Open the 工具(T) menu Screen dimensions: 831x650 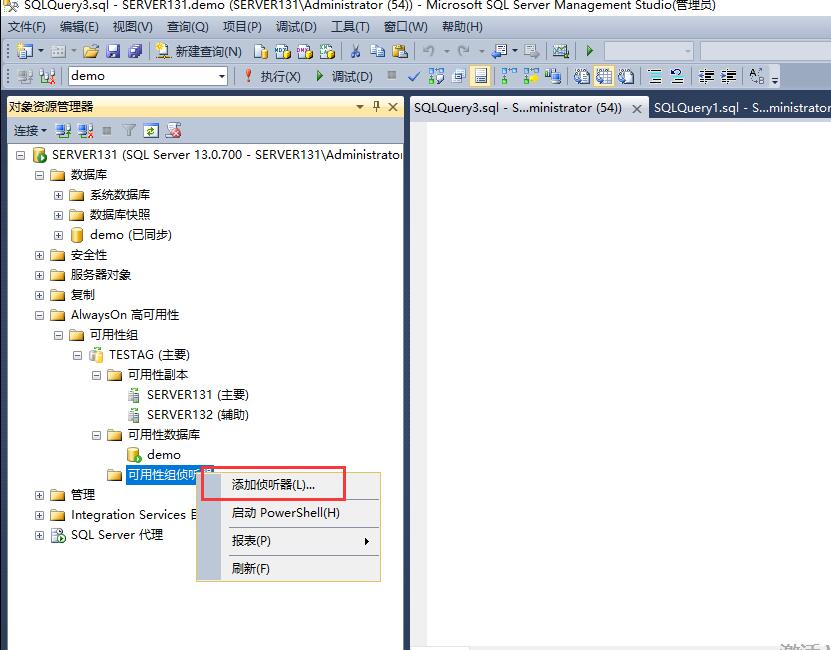tap(350, 27)
